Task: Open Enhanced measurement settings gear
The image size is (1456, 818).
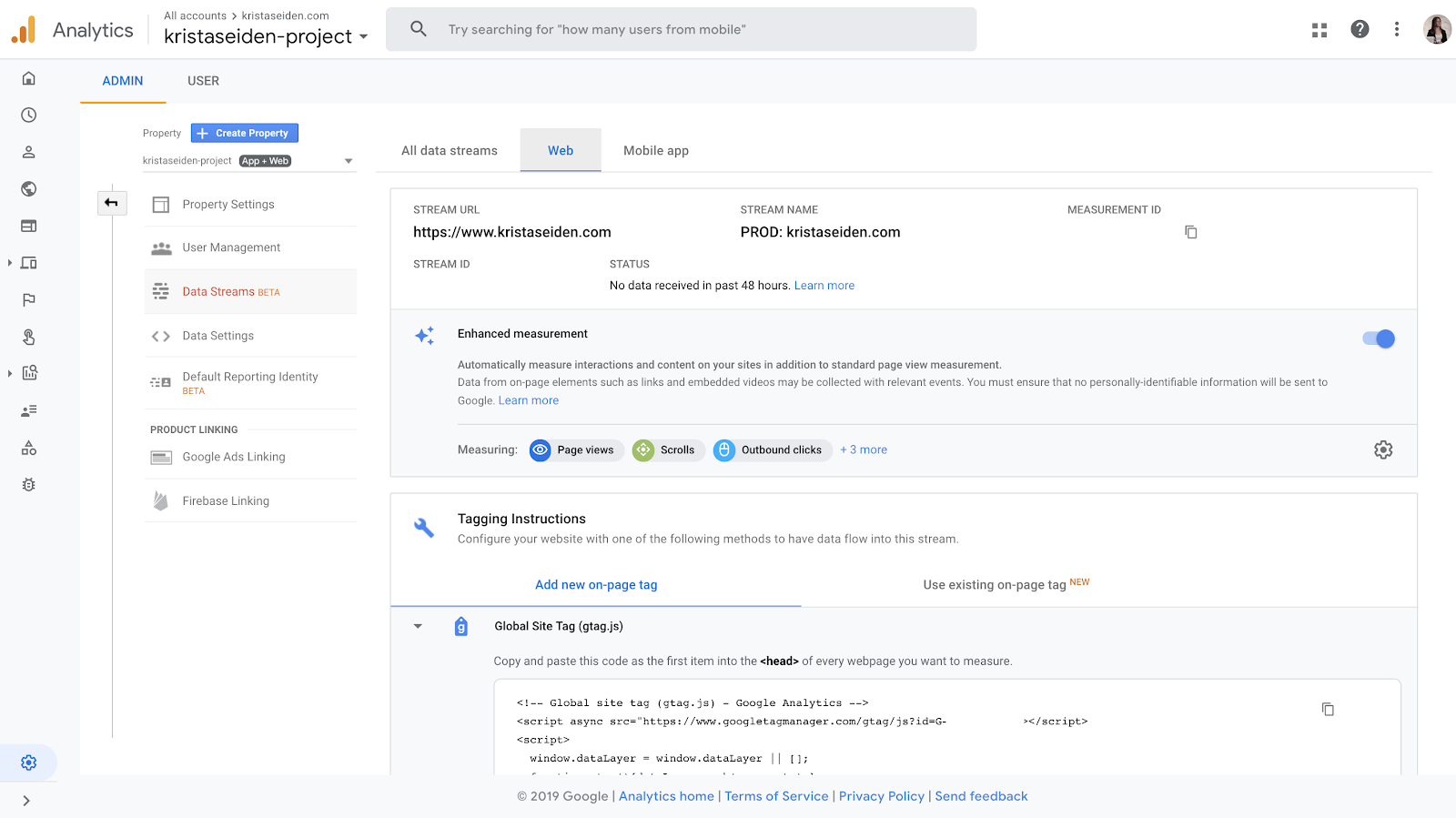Action: click(1383, 449)
